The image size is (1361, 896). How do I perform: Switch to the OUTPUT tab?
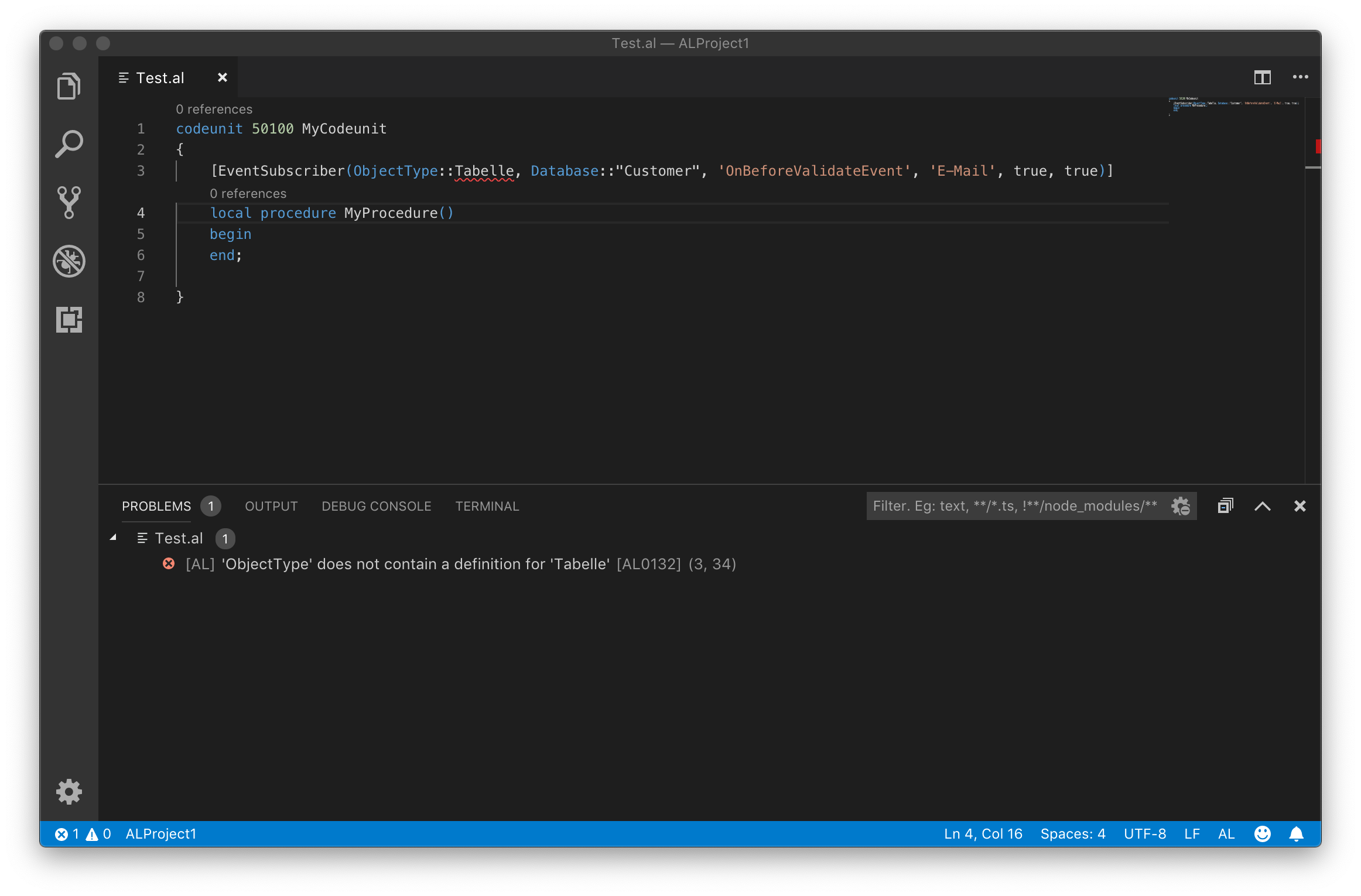pyautogui.click(x=271, y=506)
